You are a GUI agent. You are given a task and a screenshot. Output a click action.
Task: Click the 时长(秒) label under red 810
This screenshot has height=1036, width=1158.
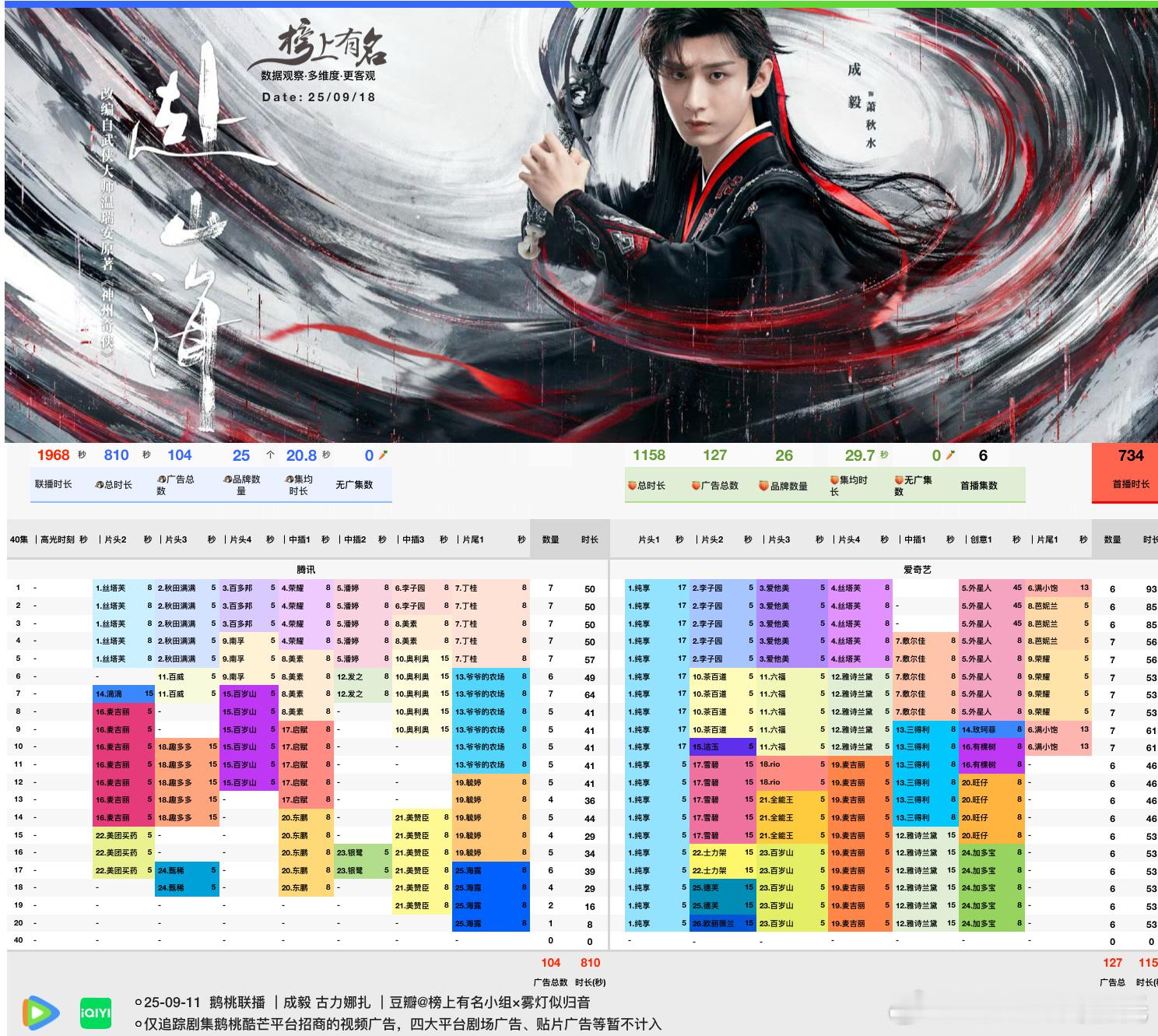591,982
